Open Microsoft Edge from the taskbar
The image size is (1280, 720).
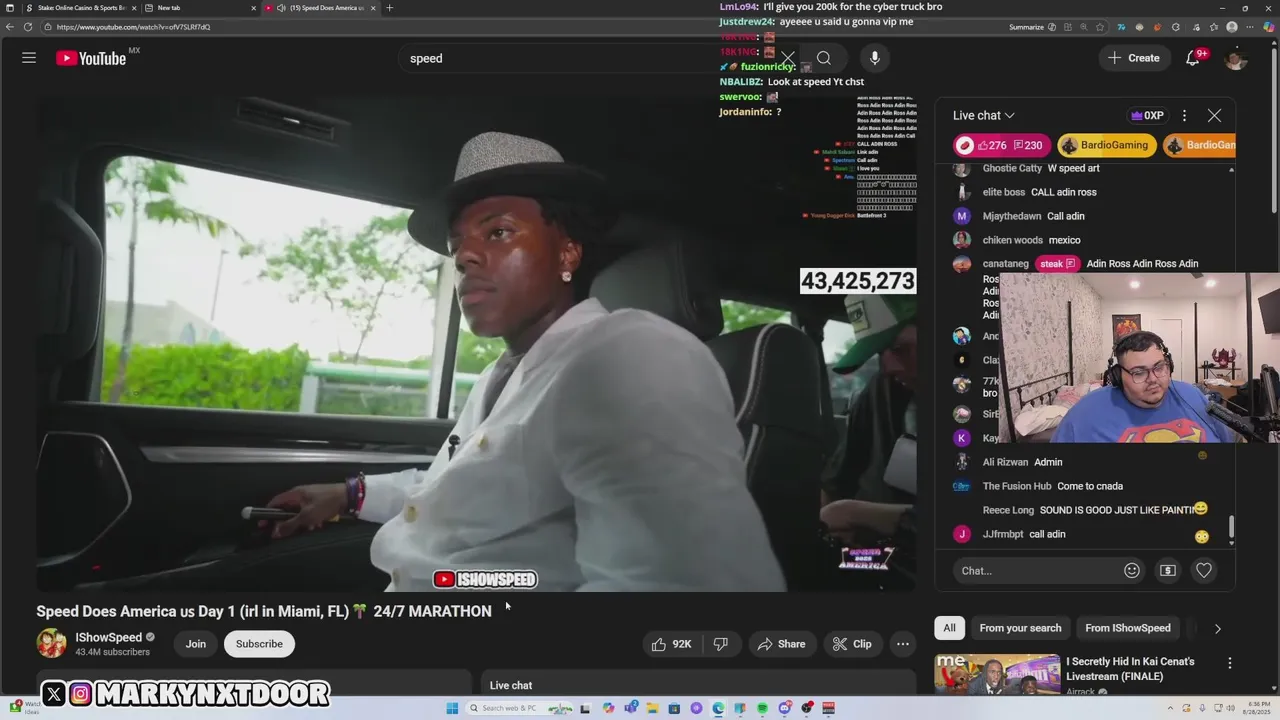[x=718, y=708]
